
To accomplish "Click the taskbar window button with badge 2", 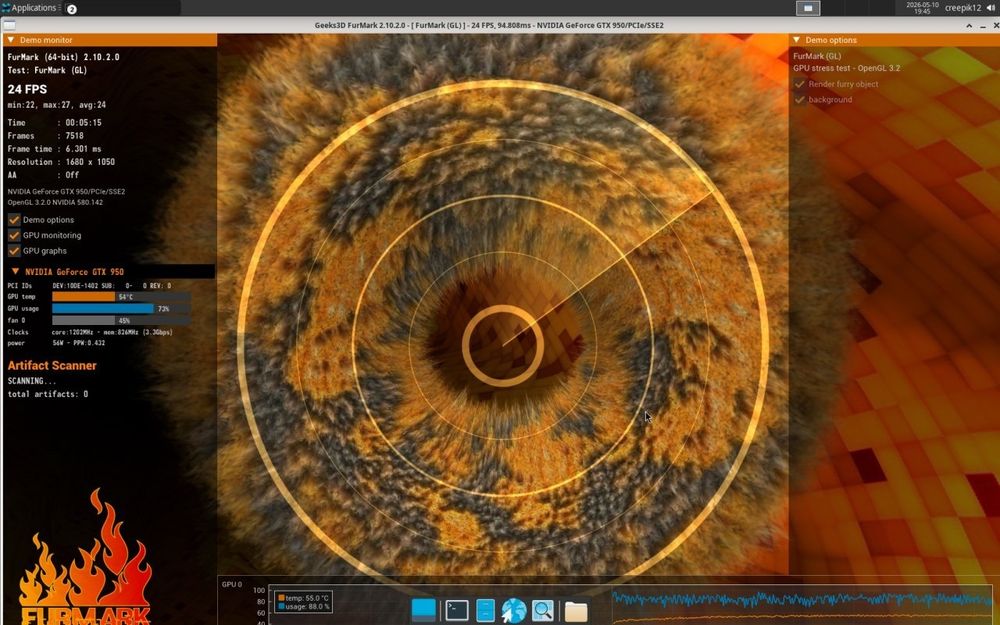I will (x=121, y=8).
